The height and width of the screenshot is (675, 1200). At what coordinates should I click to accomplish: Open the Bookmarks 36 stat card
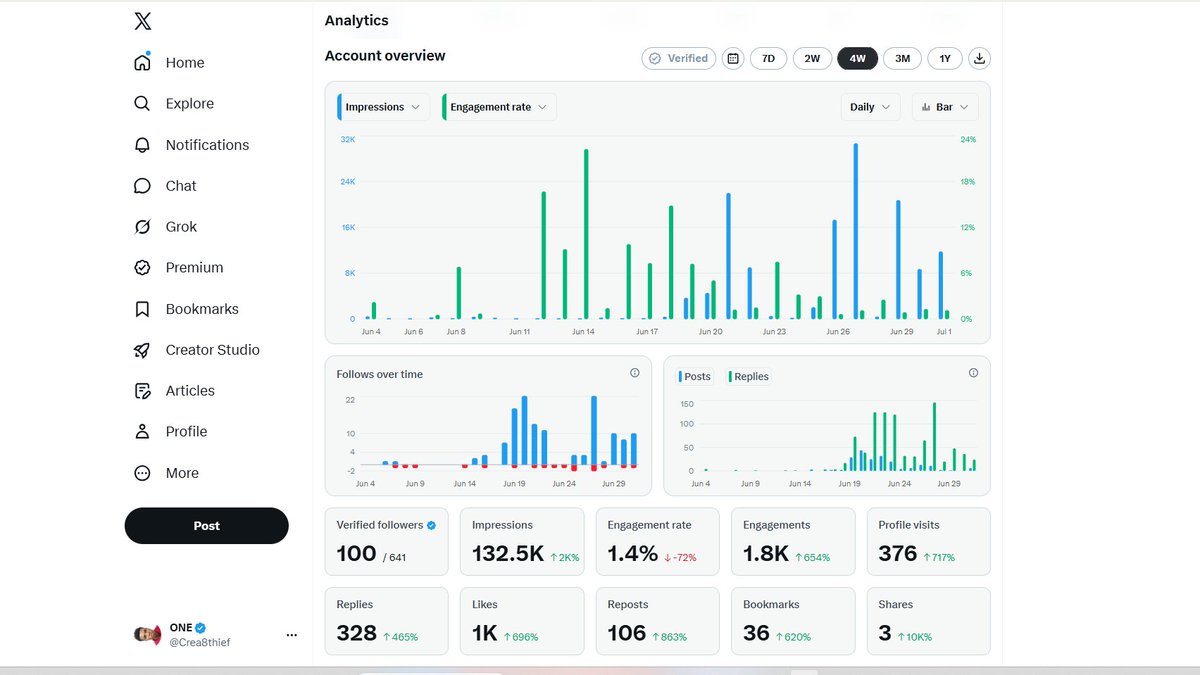point(793,621)
